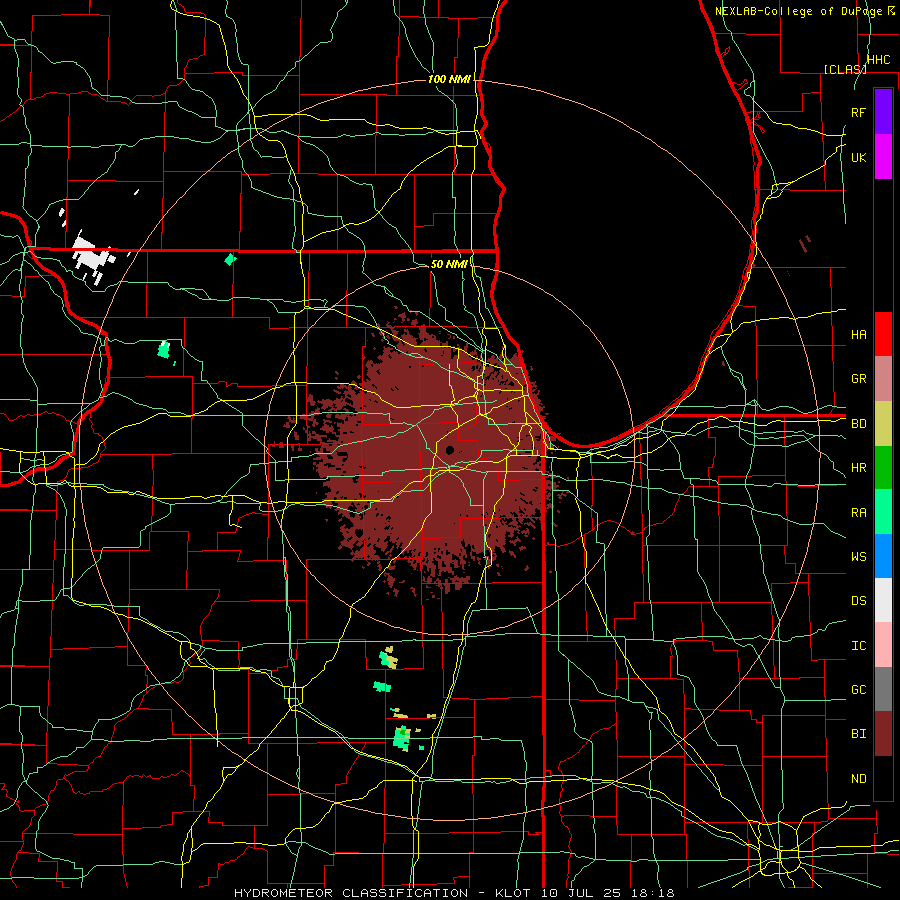Click the RF legend label

[x=858, y=112]
